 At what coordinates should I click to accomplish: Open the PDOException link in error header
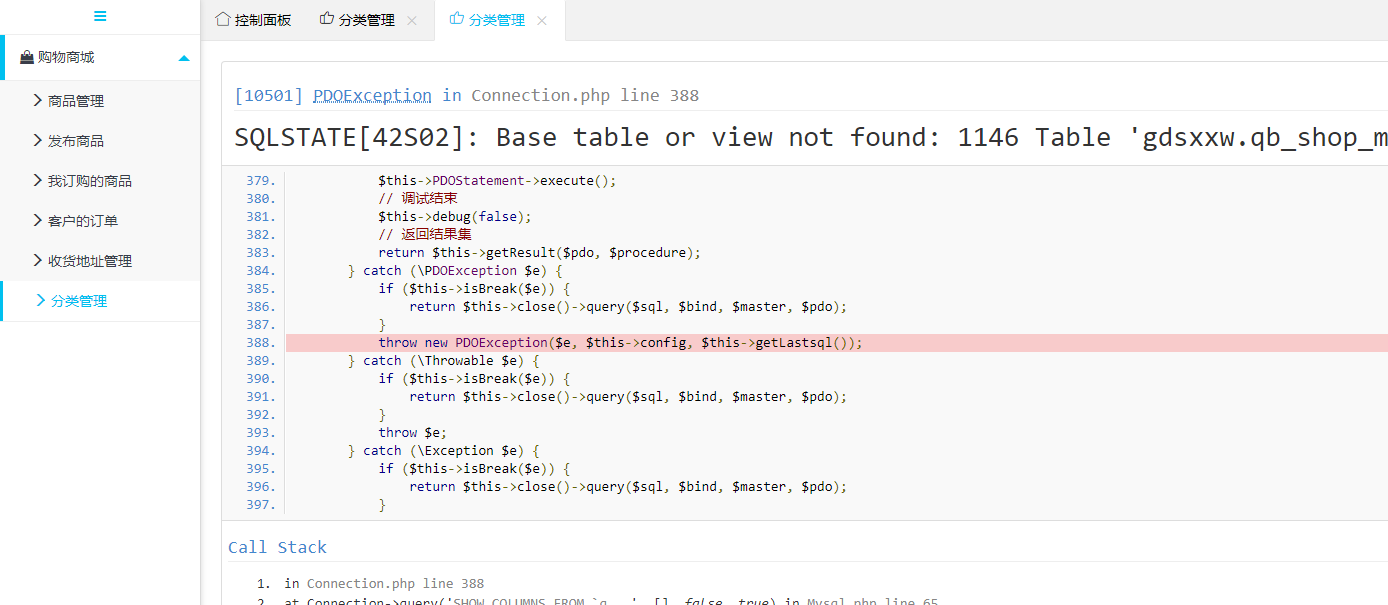tap(372, 96)
